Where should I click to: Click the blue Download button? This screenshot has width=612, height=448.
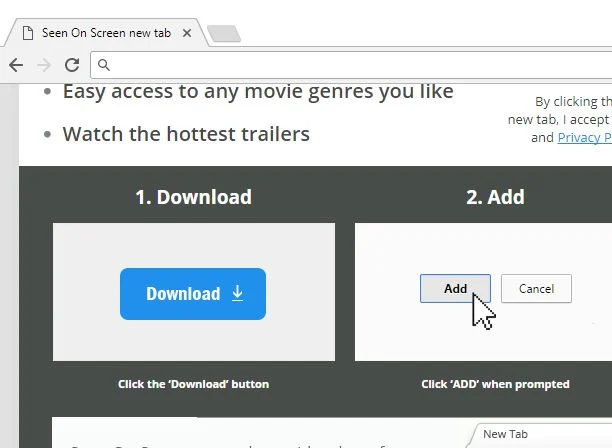[x=193, y=294]
